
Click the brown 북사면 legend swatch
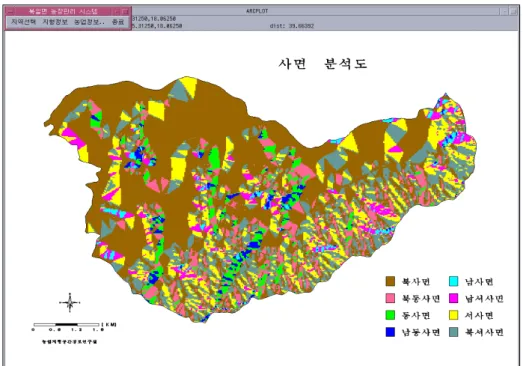pos(390,281)
